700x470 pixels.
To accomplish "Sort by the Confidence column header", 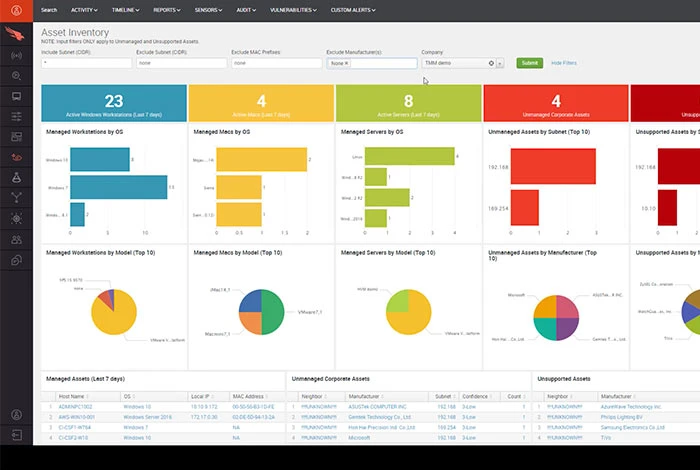I will (x=477, y=396).
